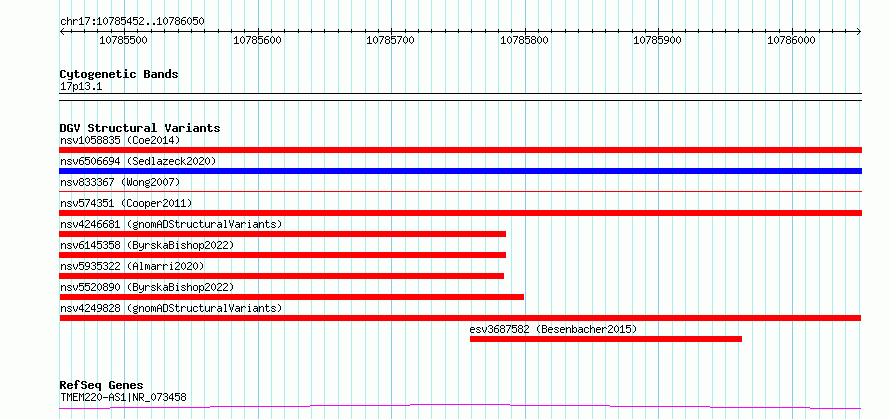
Task: Click the chr17:10785452..10786050 region label
Action: tap(132, 22)
